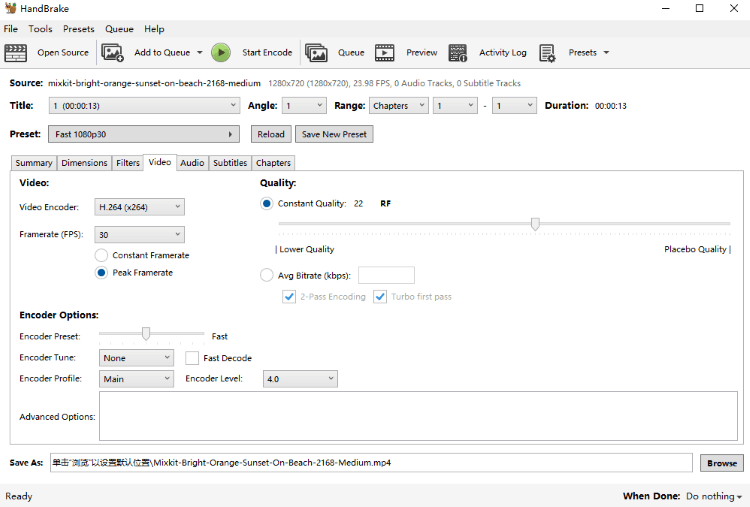The image size is (750, 507).
Task: Click the Preview film frame icon
Action: click(385, 53)
